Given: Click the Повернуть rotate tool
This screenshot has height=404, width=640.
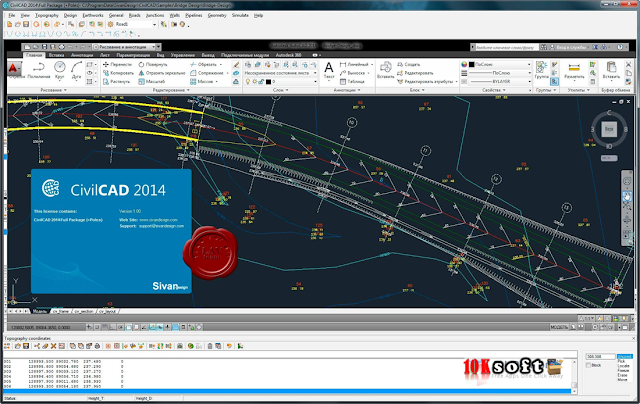Looking at the screenshot, I should (153, 64).
